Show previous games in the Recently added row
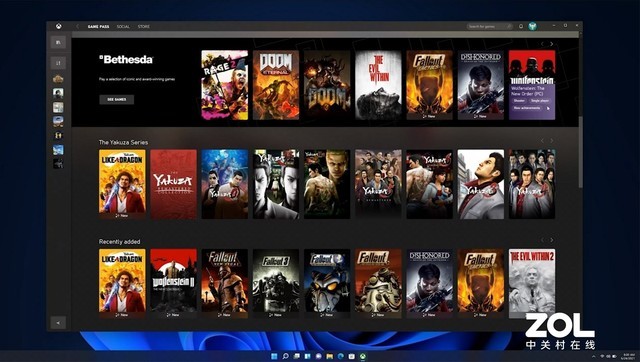Viewport: 640px width, 362px height. point(542,240)
